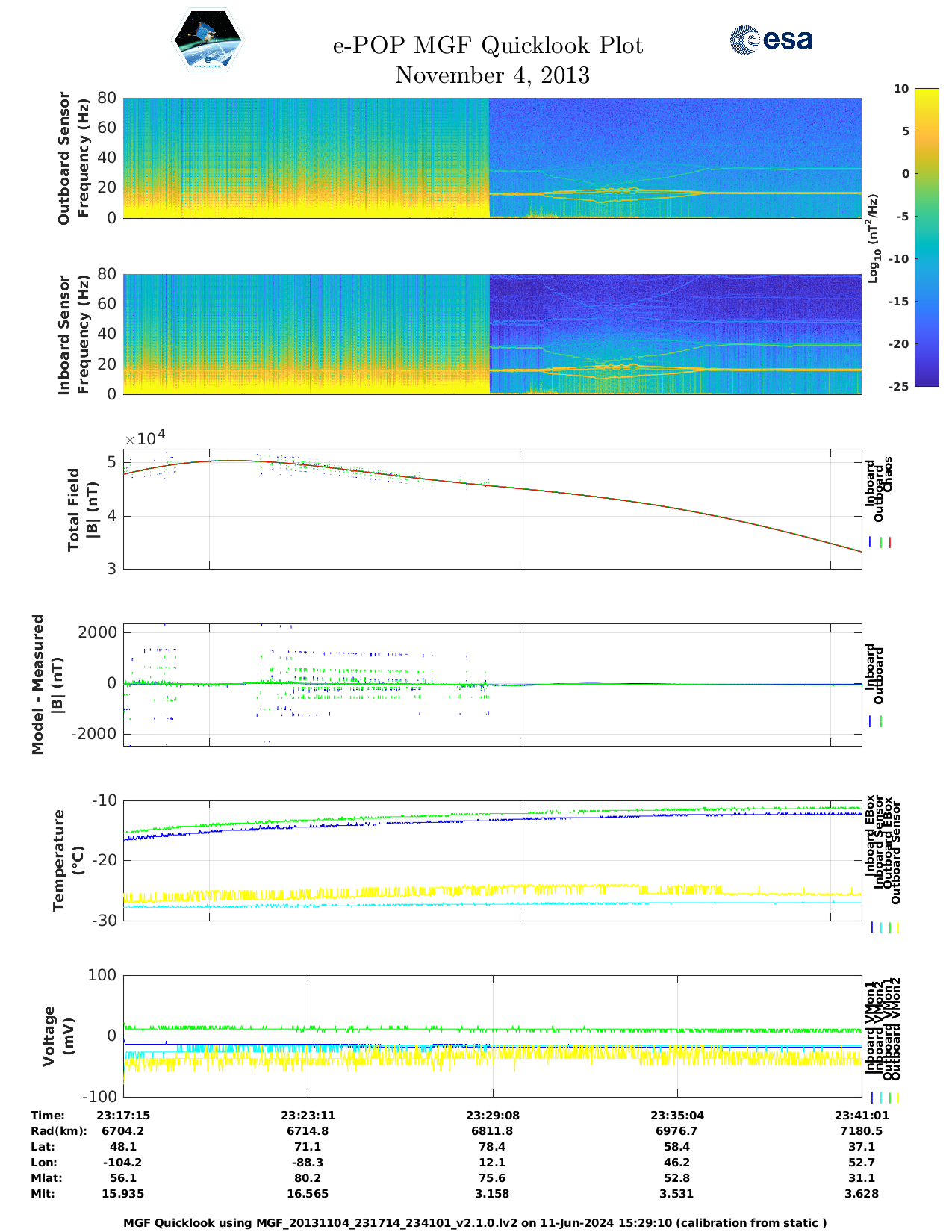952x1232 pixels.
Task: Select the Inboard Sensor spectrogram panel
Action: pyautogui.click(x=492, y=334)
